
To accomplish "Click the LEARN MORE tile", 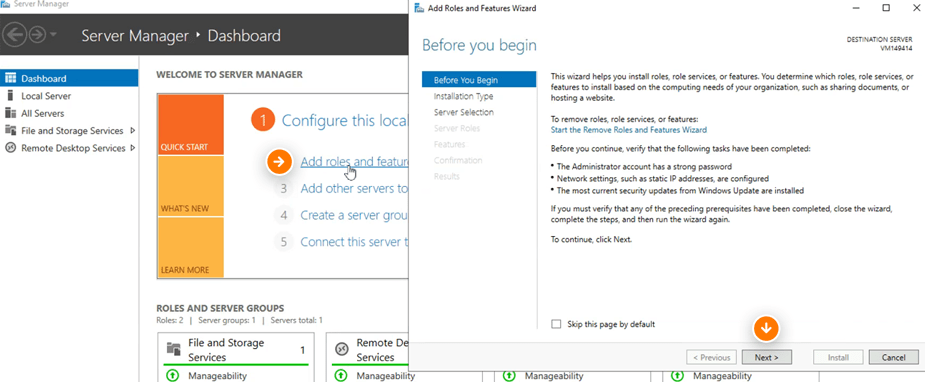I will [x=191, y=248].
